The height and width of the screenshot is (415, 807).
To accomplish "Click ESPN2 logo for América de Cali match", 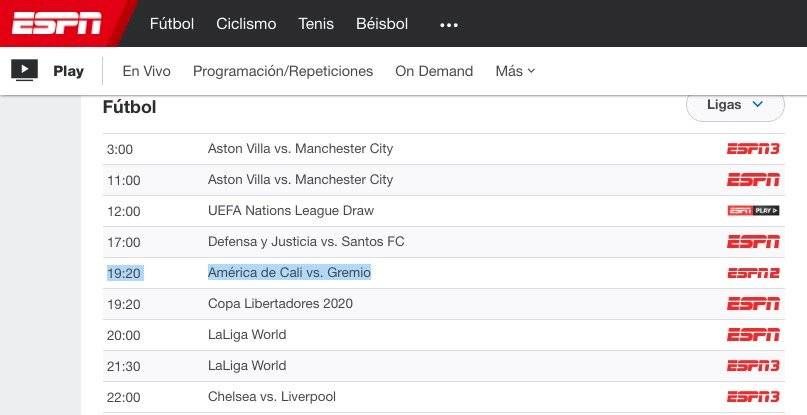I will coord(752,273).
